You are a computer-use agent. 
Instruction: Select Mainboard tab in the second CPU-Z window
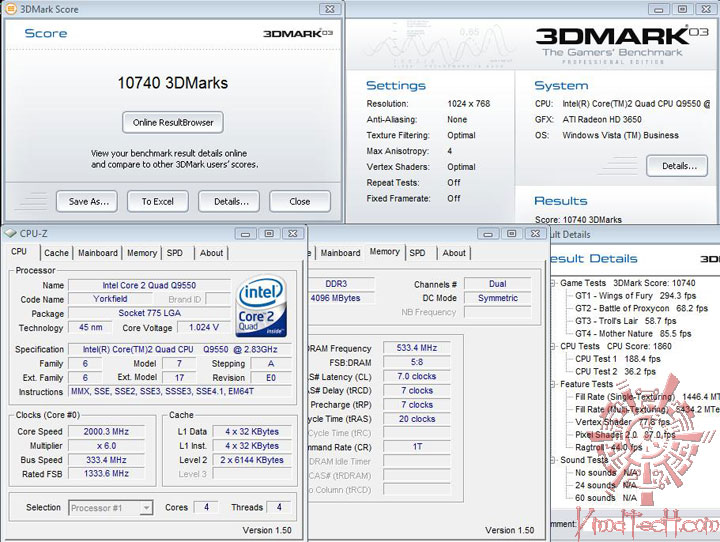(x=340, y=253)
